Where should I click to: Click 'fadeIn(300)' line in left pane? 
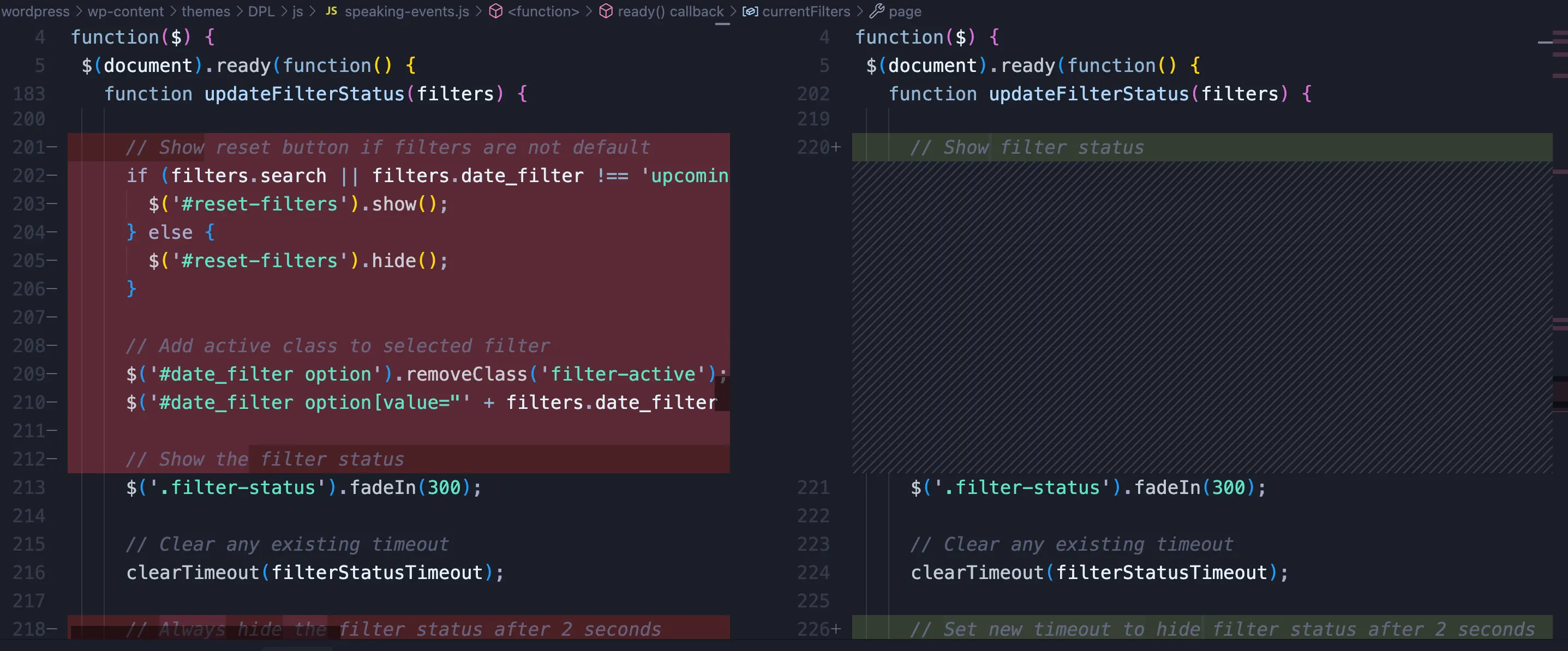[x=304, y=487]
